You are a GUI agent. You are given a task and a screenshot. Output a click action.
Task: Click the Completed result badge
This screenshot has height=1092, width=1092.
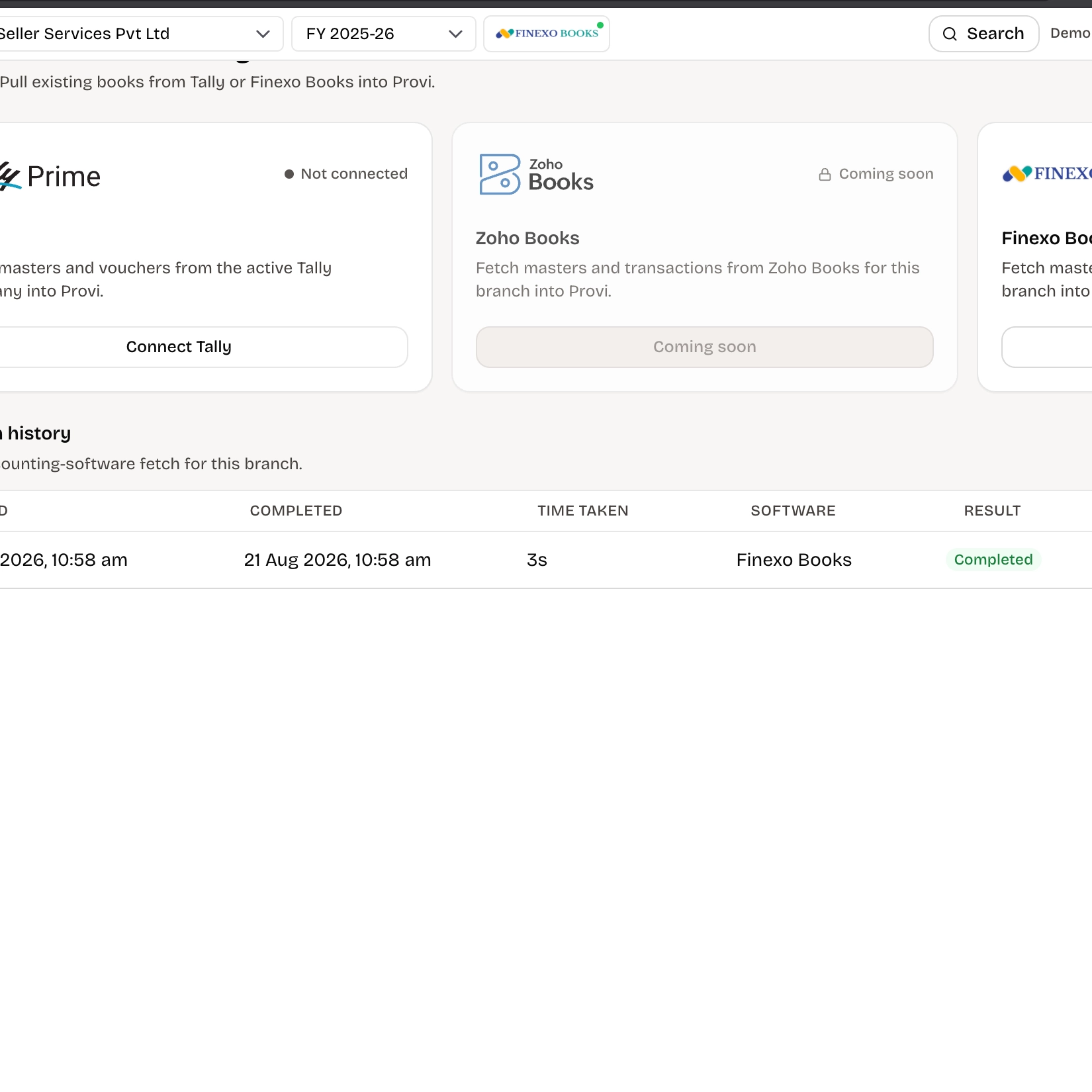point(993,560)
